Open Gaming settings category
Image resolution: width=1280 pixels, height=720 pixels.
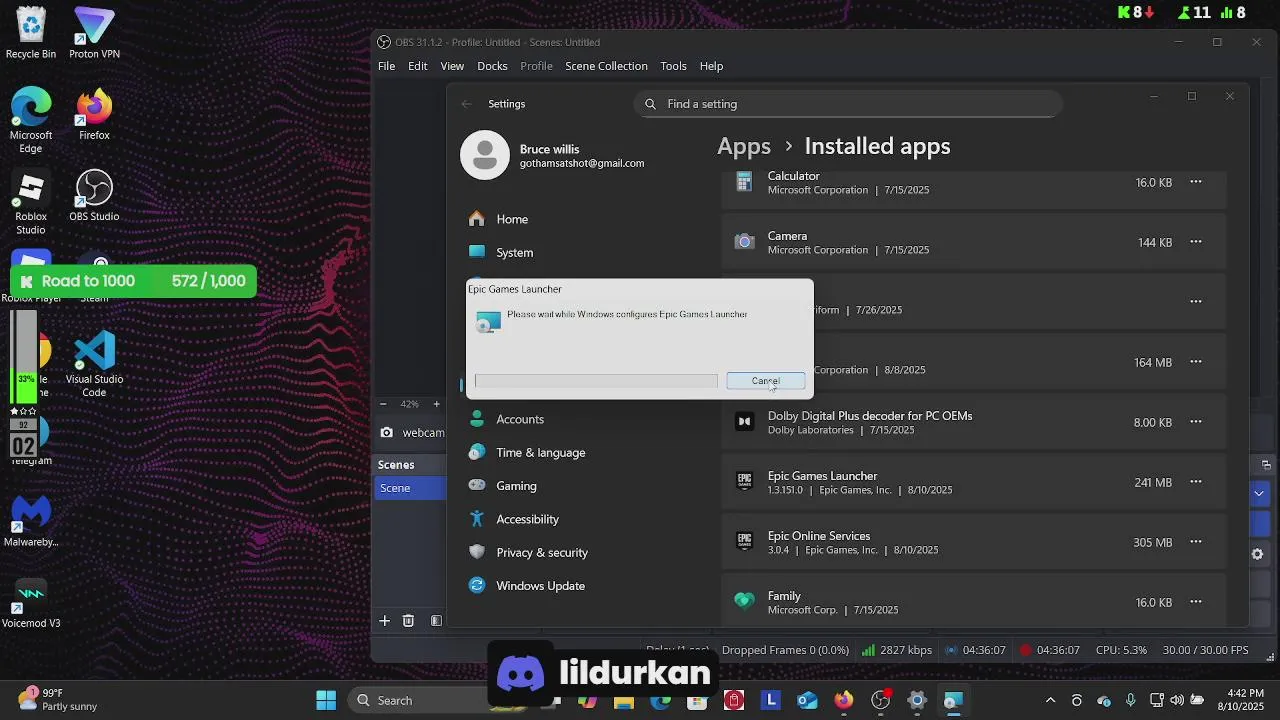pyautogui.click(x=517, y=486)
